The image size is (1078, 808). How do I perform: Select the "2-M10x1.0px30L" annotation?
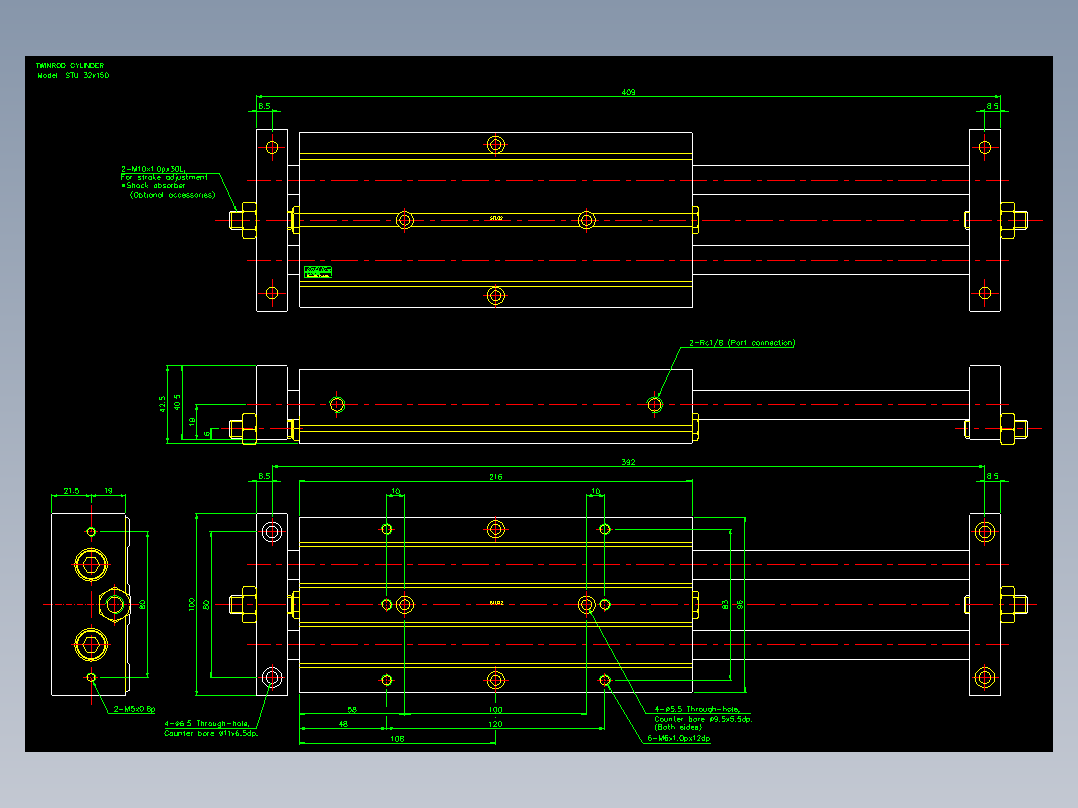pyautogui.click(x=153, y=169)
